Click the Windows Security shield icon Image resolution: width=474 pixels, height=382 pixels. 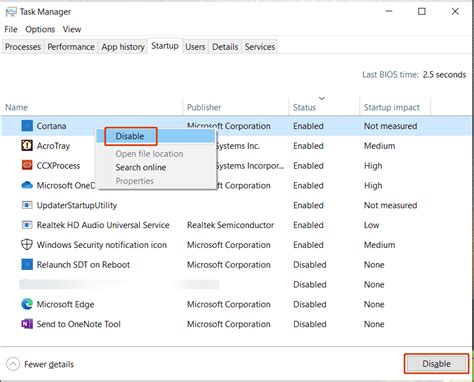pos(27,244)
